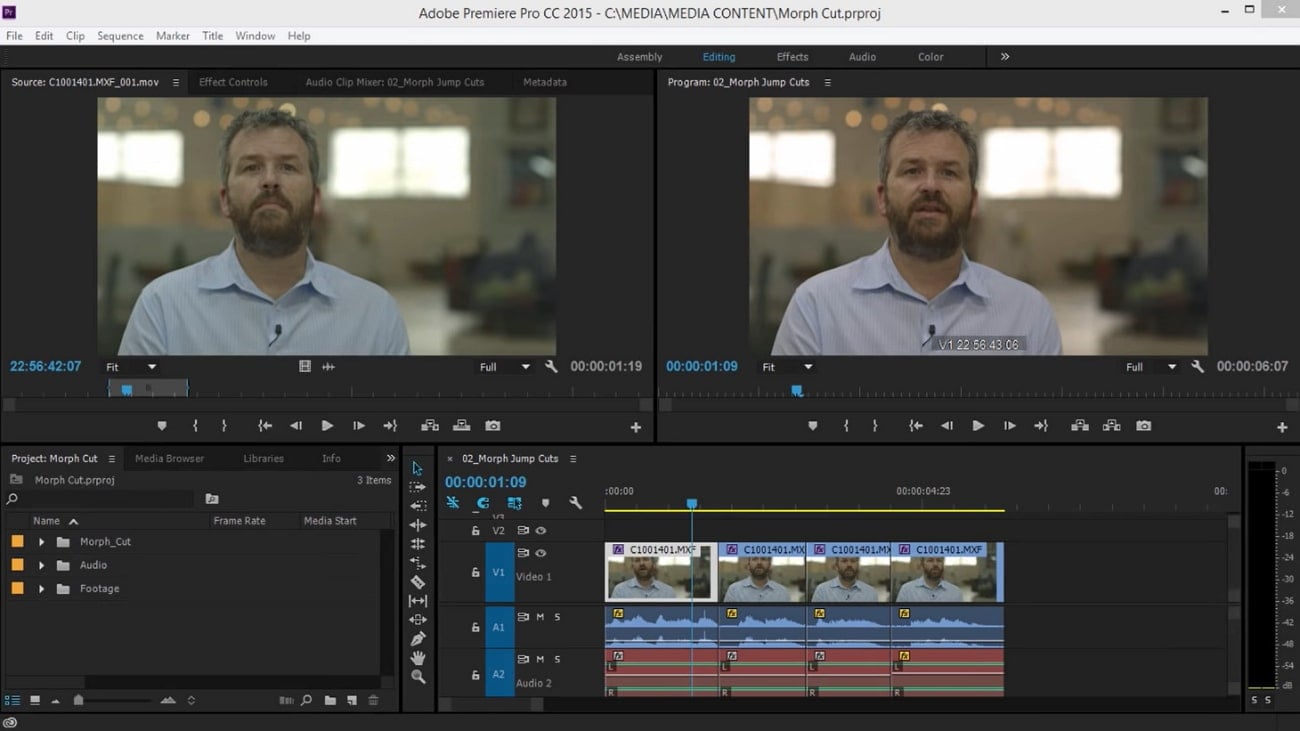Select the Slip tool
Viewport: 1300px width, 731px height.
(418, 601)
